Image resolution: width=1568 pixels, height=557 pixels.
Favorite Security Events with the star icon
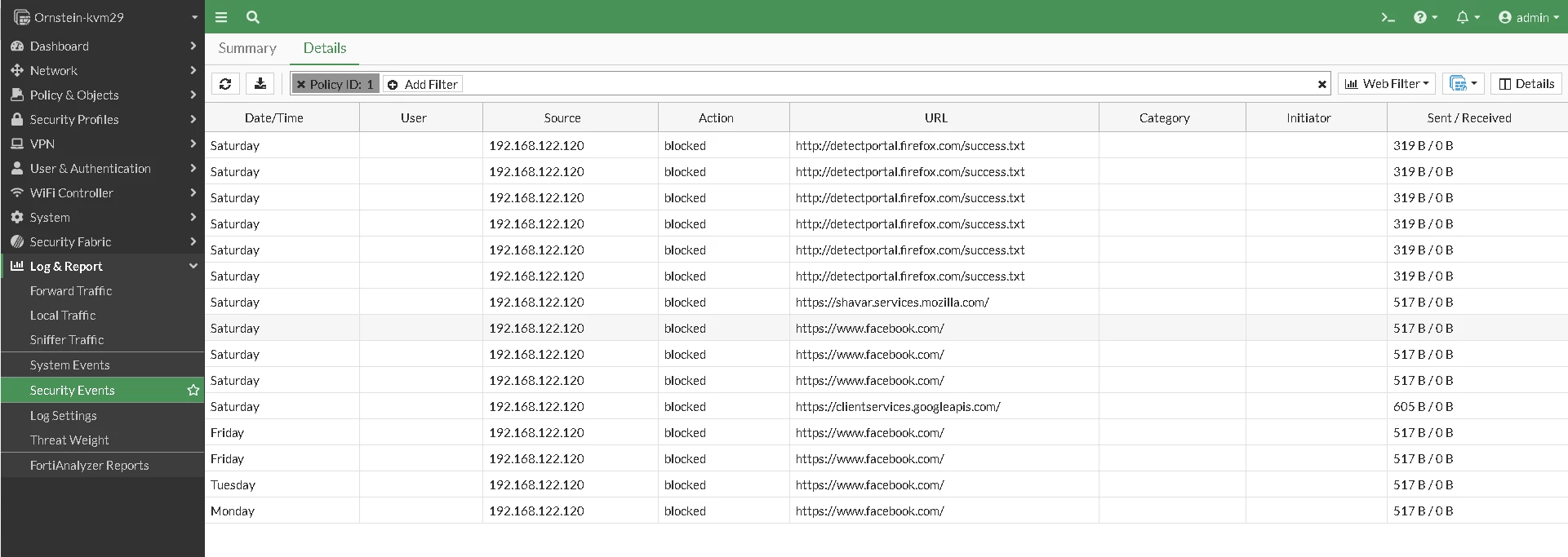[x=193, y=390]
